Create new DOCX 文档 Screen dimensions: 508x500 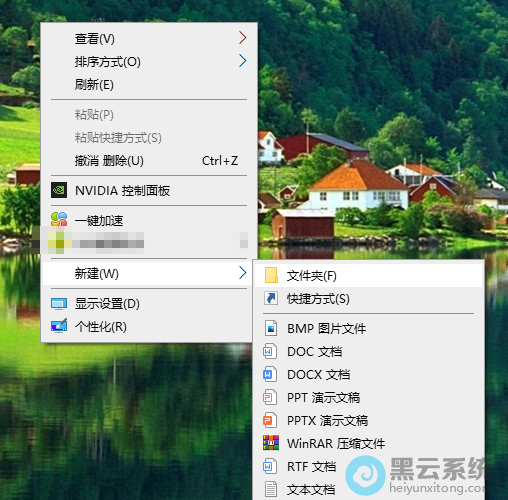coord(368,374)
